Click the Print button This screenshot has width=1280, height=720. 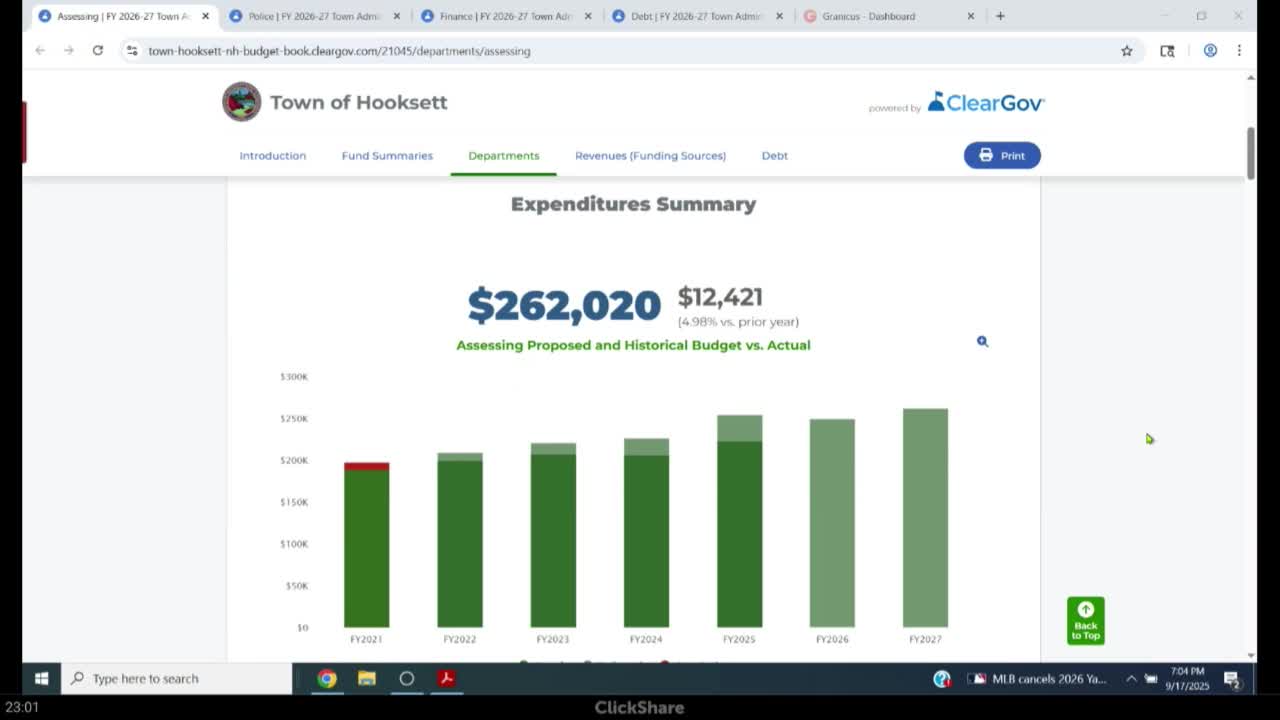point(1001,155)
